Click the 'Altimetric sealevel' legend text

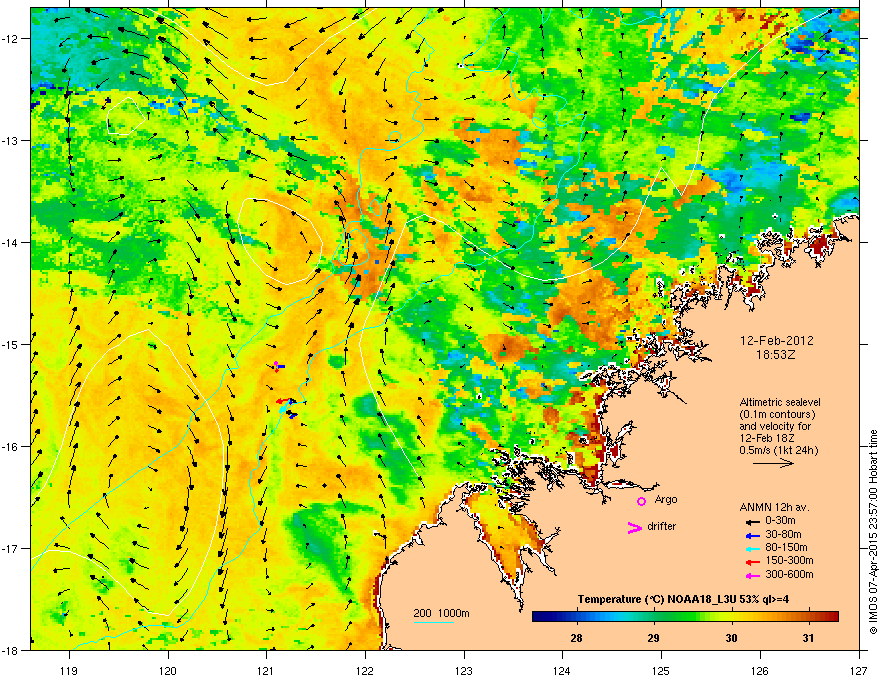coord(780,402)
